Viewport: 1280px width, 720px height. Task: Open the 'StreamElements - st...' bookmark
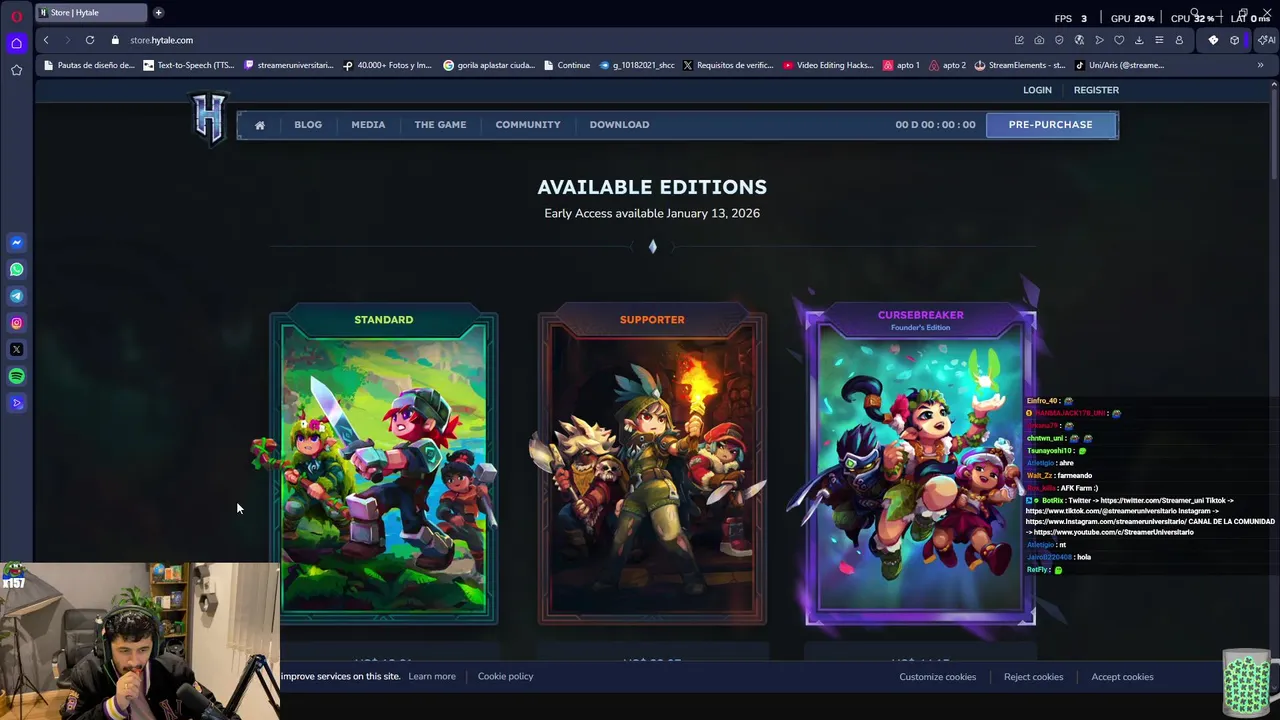(x=1019, y=65)
